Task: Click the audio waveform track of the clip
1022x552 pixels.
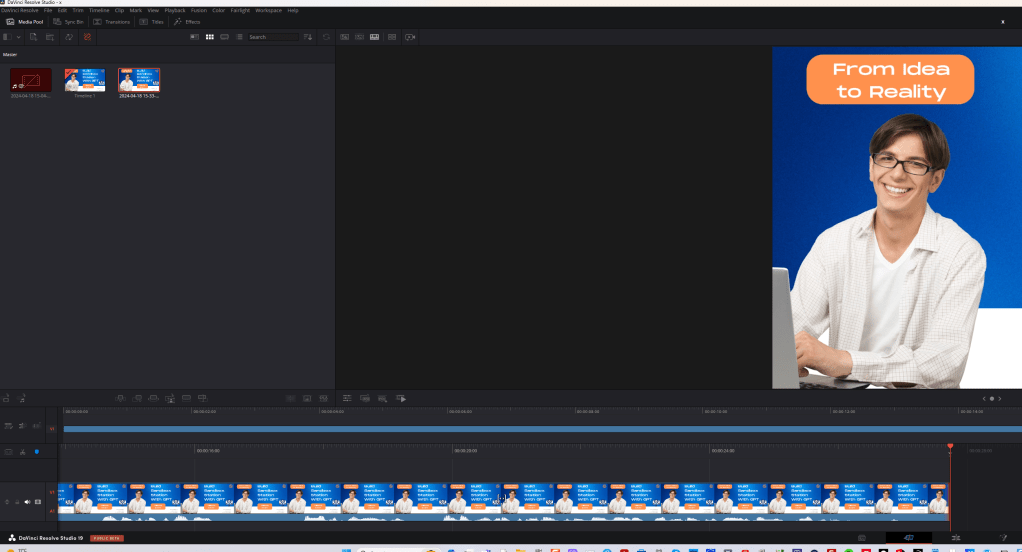Action: pos(503,517)
